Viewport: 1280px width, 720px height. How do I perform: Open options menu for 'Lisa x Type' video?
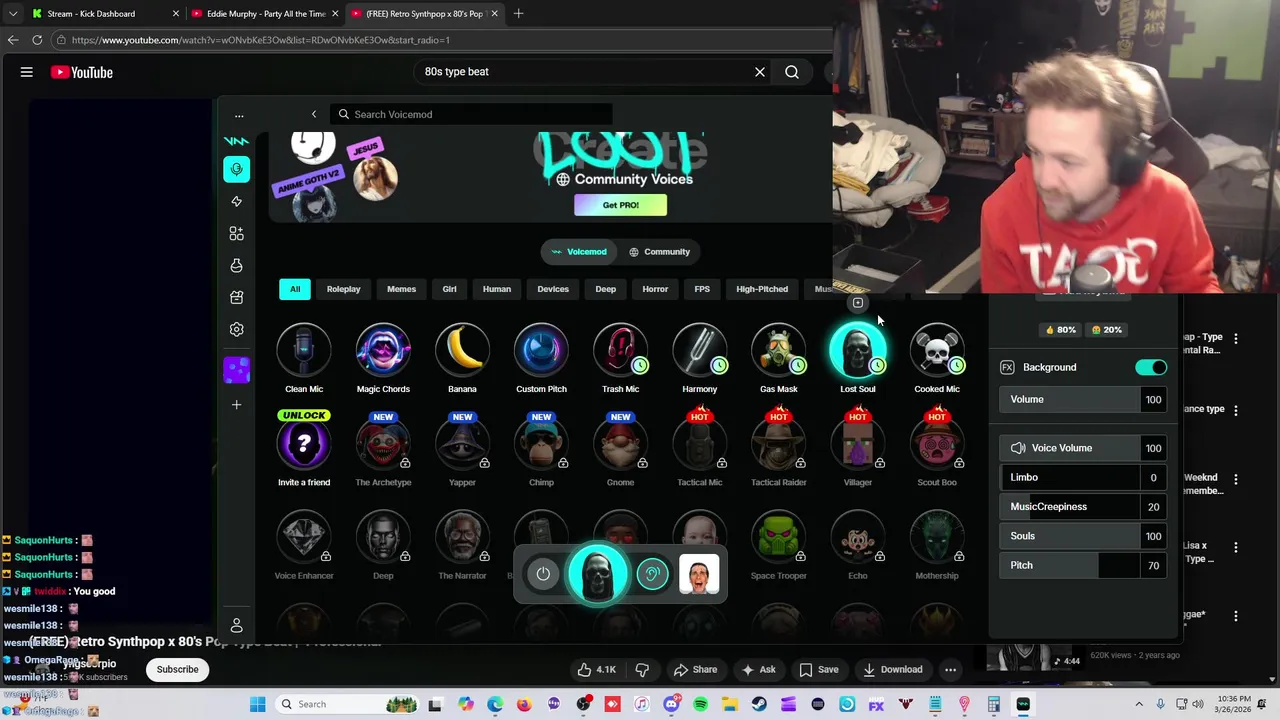pyautogui.click(x=1236, y=548)
